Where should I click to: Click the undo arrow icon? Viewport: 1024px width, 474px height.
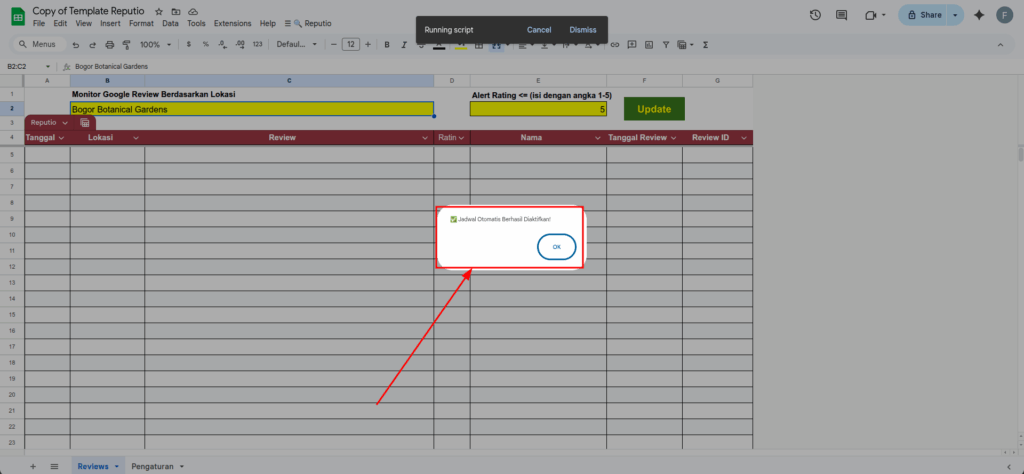(x=77, y=45)
